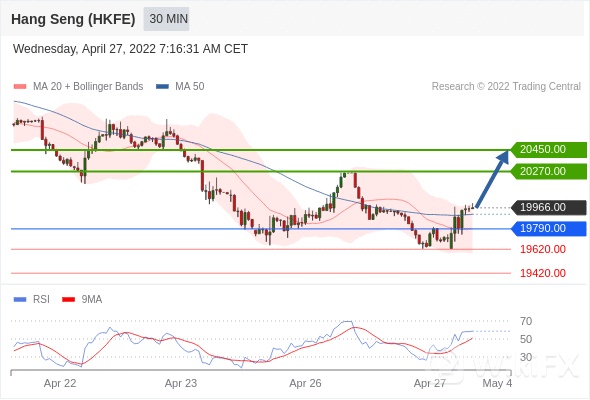
Task: Click the 9MA legend swatch
Action: [68, 300]
